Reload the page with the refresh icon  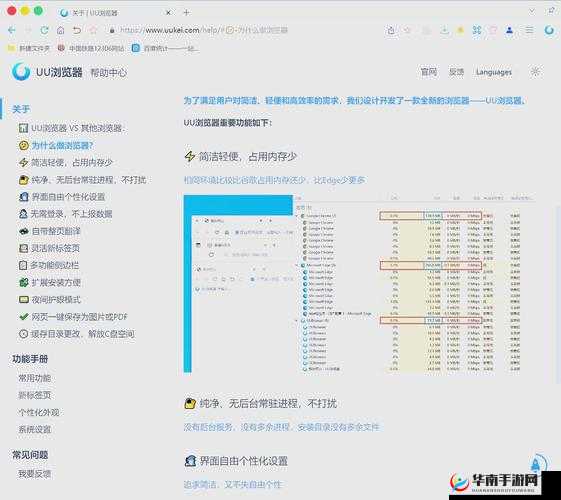[x=44, y=30]
